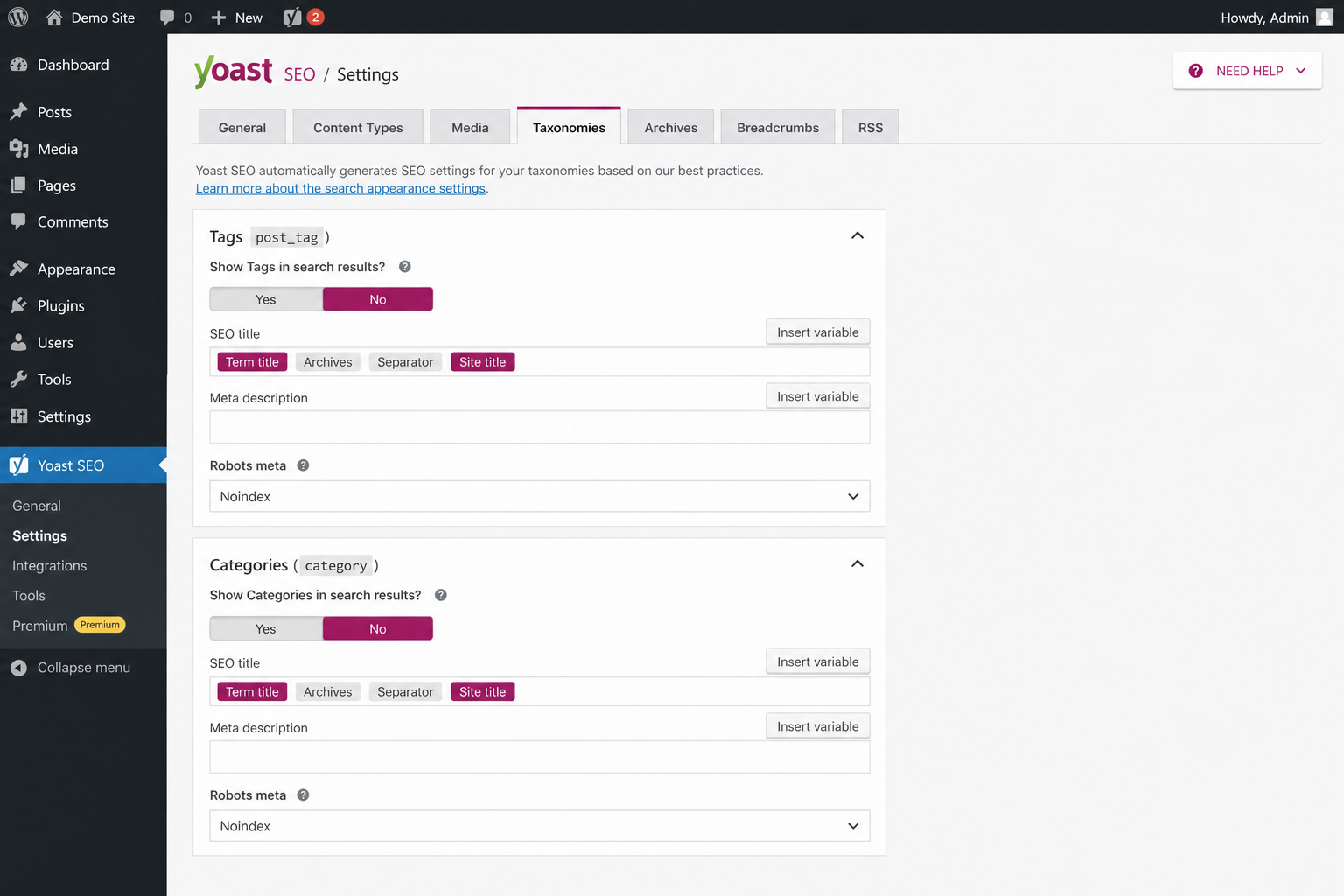Insert variable for Tags Meta description
Viewport: 1344px width, 896px height.
(818, 396)
